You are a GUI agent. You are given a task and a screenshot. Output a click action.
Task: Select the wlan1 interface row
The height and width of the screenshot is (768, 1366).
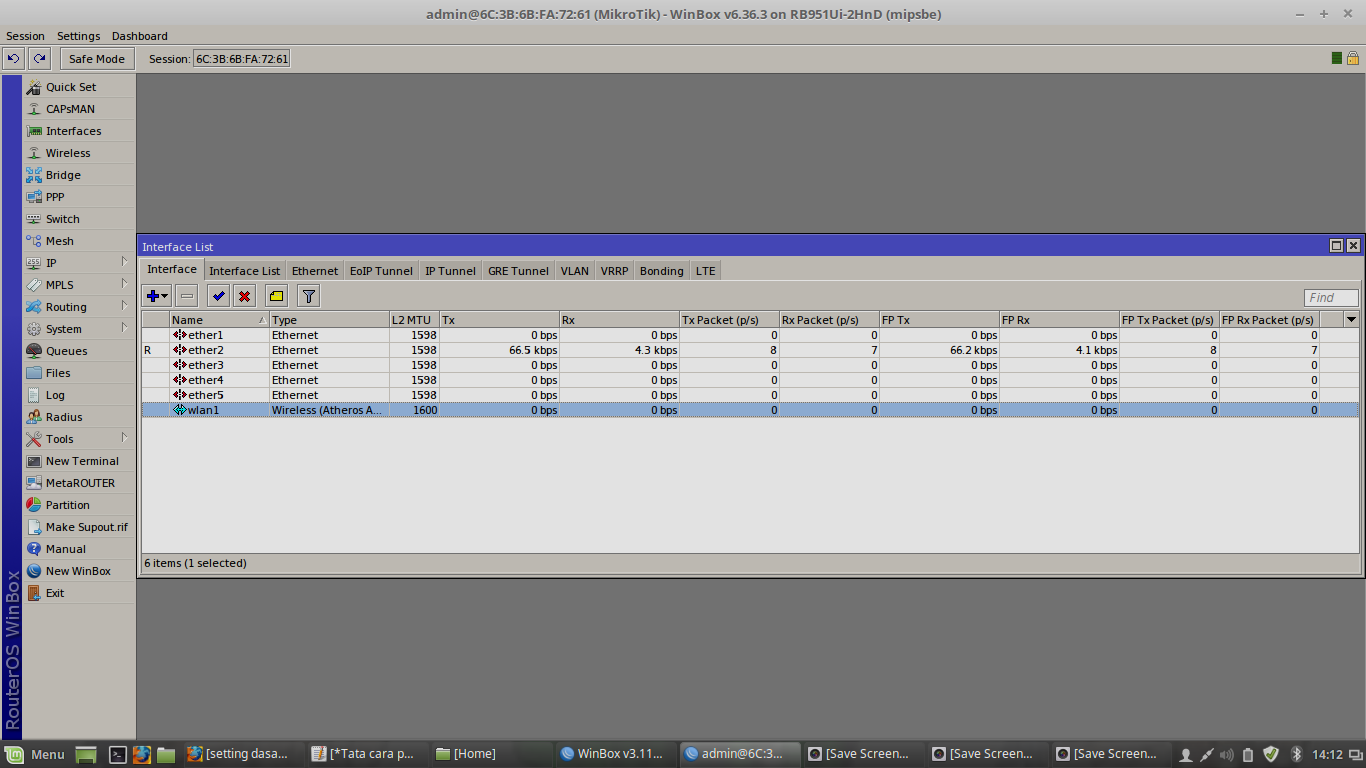750,410
